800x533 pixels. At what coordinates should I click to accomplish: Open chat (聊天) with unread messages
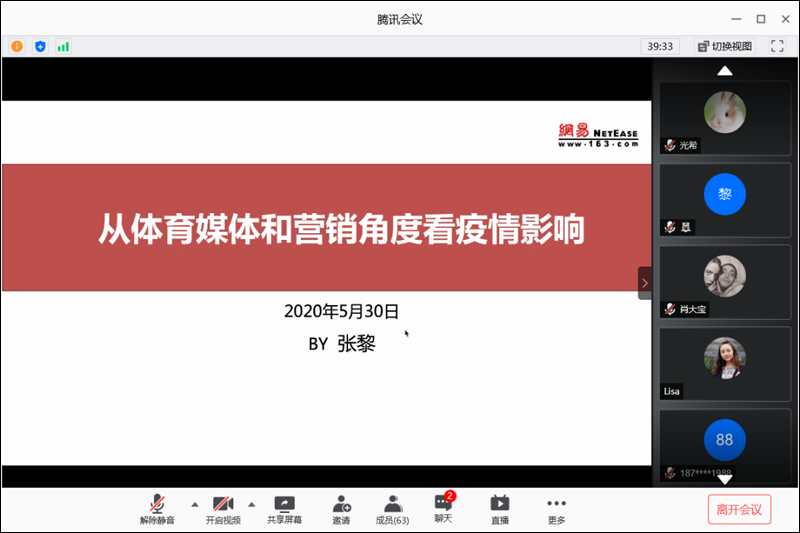(443, 508)
